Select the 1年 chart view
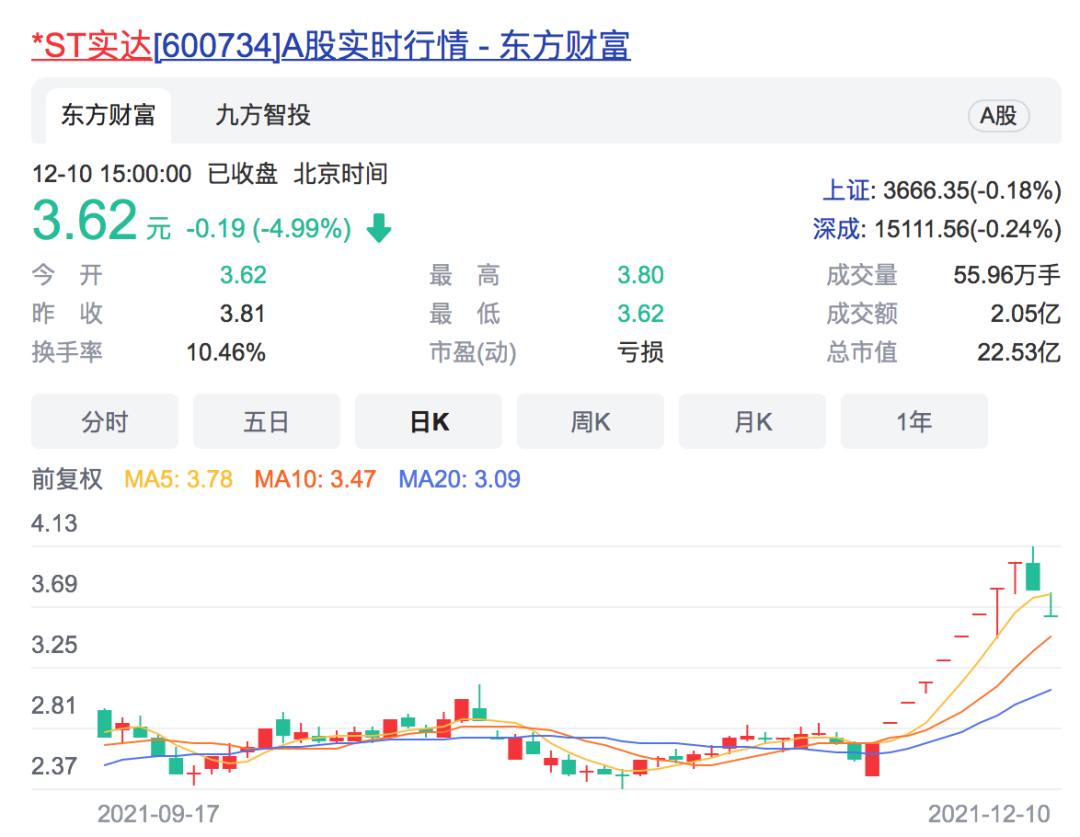Image resolution: width=1080 pixels, height=837 pixels. click(914, 422)
